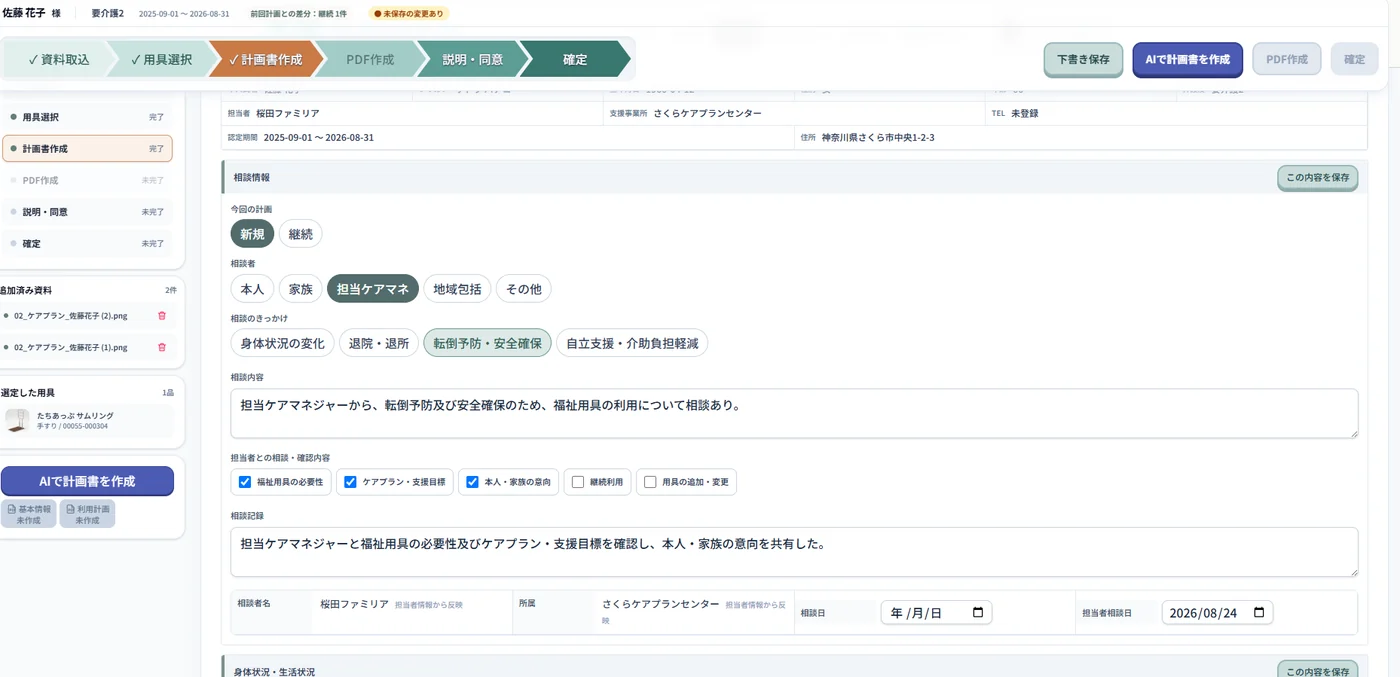Open calendar picker for 担当者相談日 date field

tap(1259, 613)
